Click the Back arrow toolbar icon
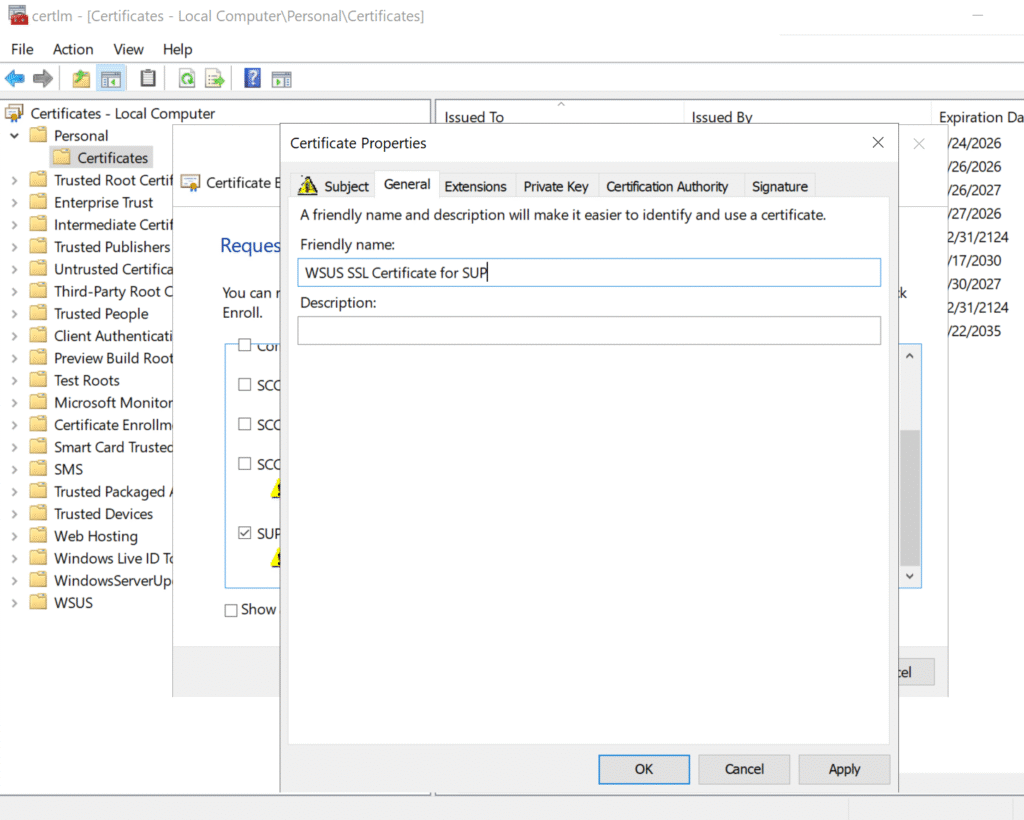 (x=14, y=79)
